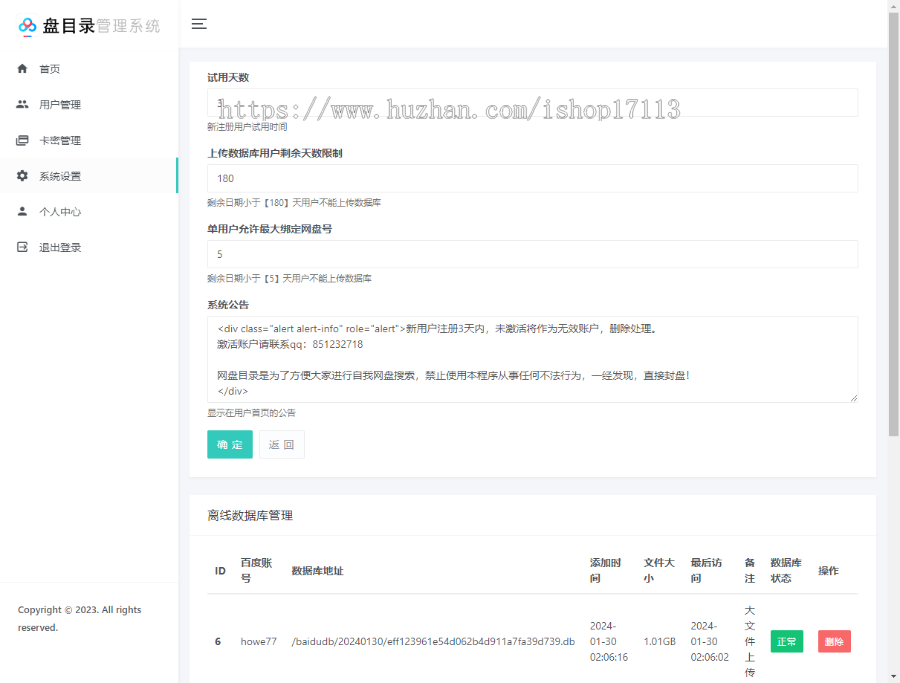Click the 确定 submit button
Image resolution: width=900 pixels, height=683 pixels.
click(x=230, y=444)
